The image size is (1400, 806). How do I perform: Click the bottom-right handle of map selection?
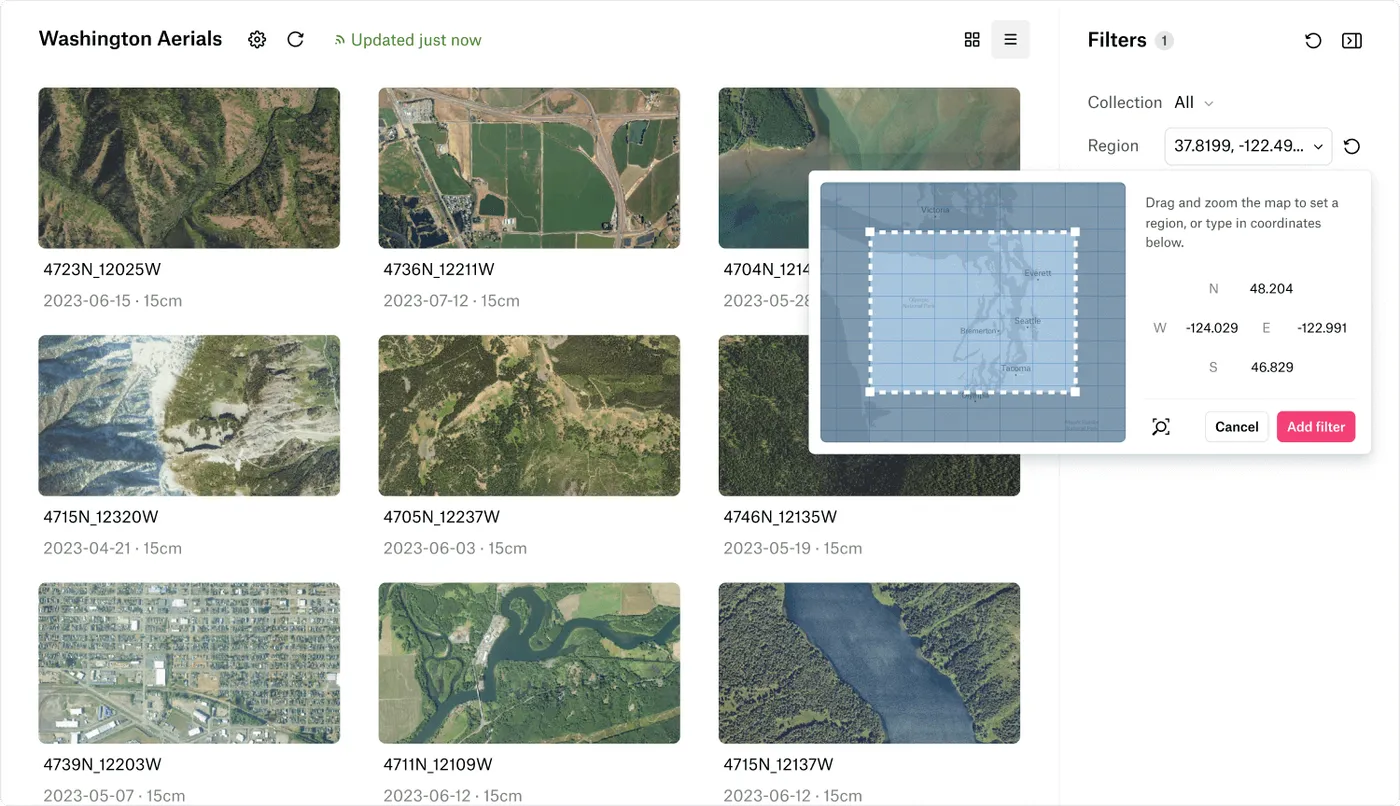pos(1075,391)
